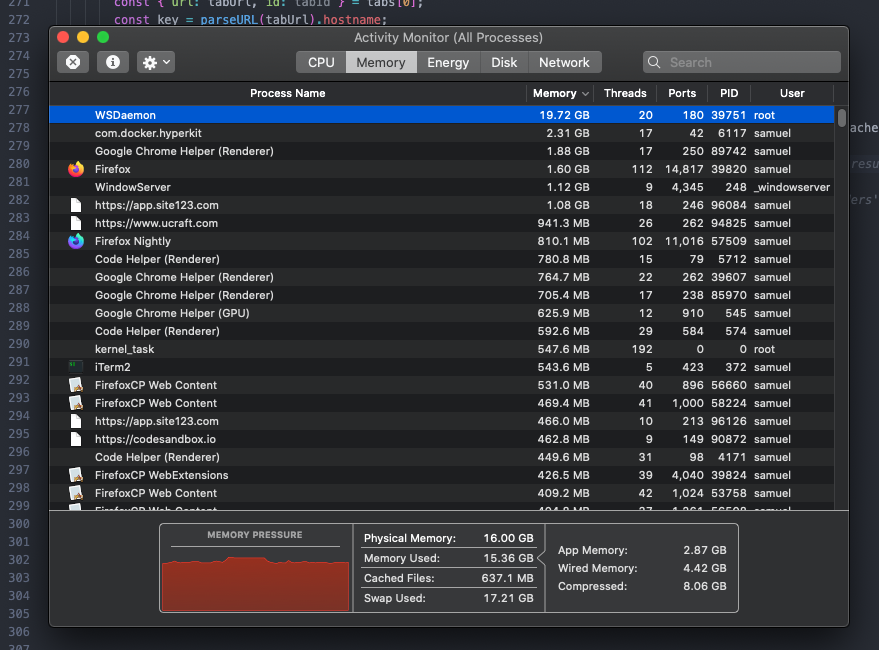Click parseURL in the code editor behind
The width and height of the screenshot is (879, 650).
[230, 20]
